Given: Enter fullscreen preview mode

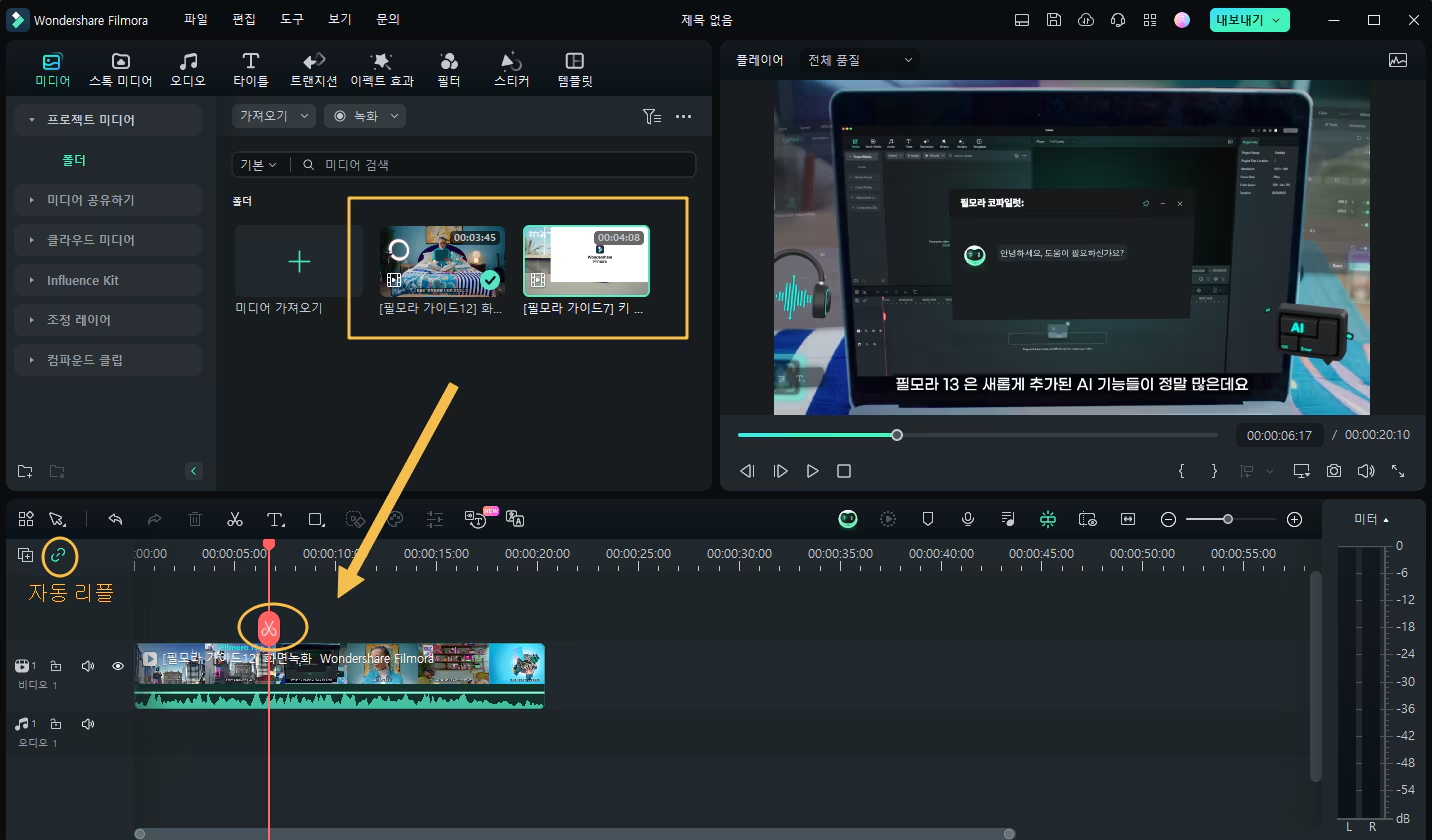Looking at the screenshot, I should (1398, 470).
